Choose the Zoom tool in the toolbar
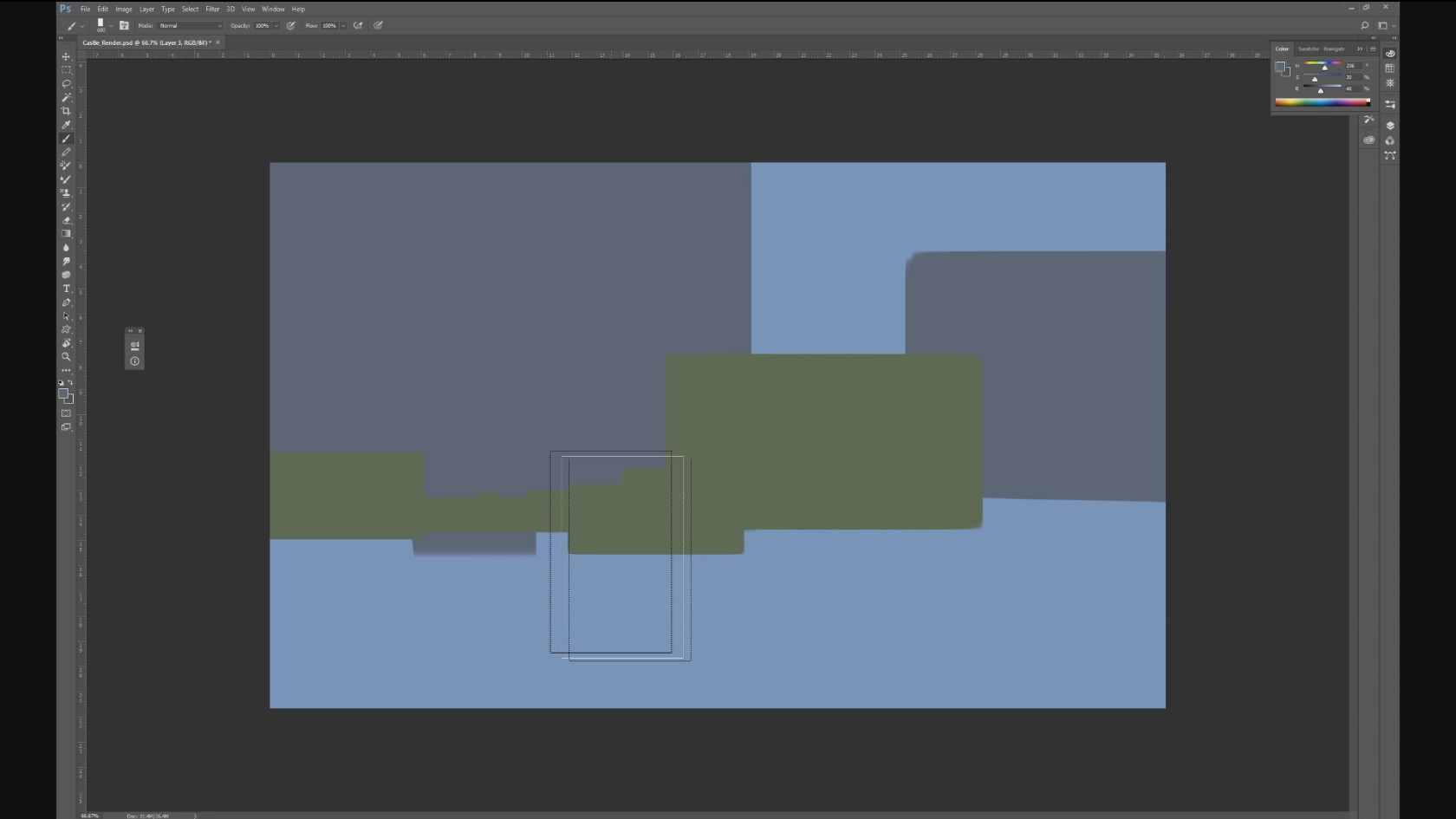The height and width of the screenshot is (819, 1456). (x=66, y=357)
